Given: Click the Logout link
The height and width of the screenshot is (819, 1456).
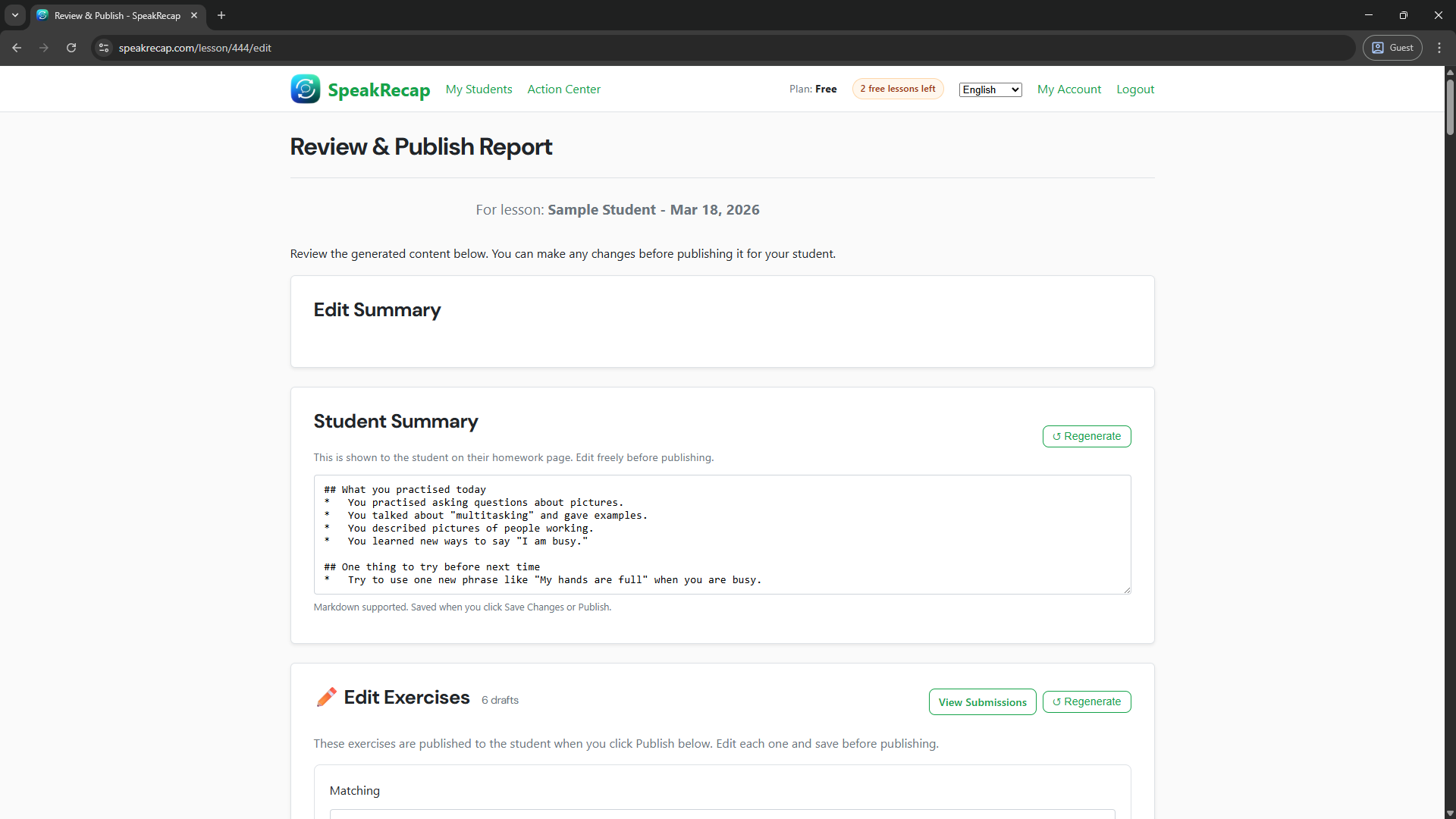Looking at the screenshot, I should [1135, 89].
